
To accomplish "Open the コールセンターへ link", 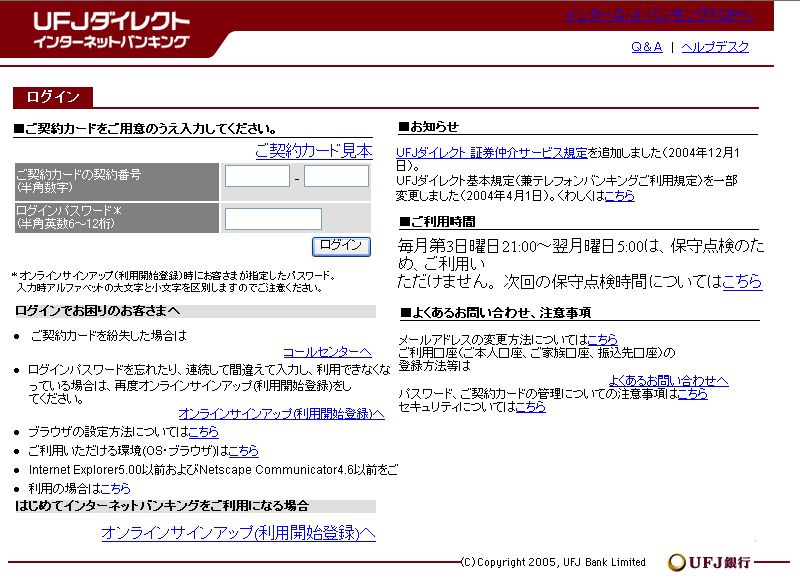I will [327, 352].
